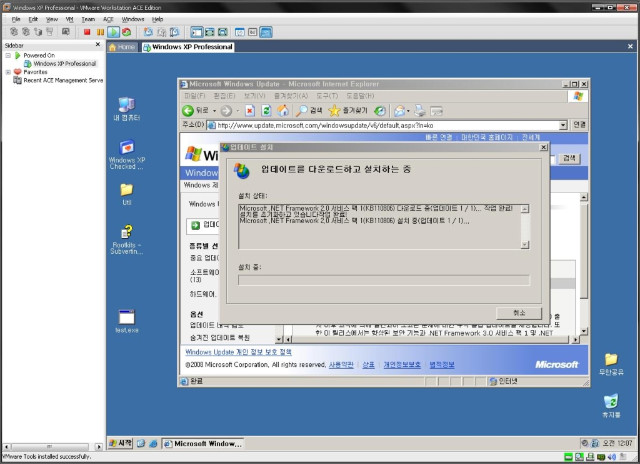Click the 검색 button on Windows Update page
This screenshot has width=640, height=464.
click(x=569, y=158)
